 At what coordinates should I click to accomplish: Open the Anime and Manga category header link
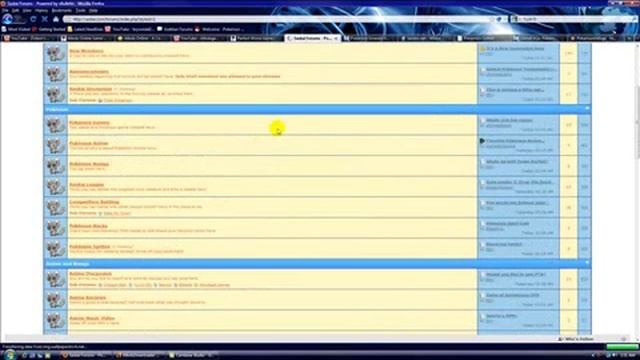67,264
